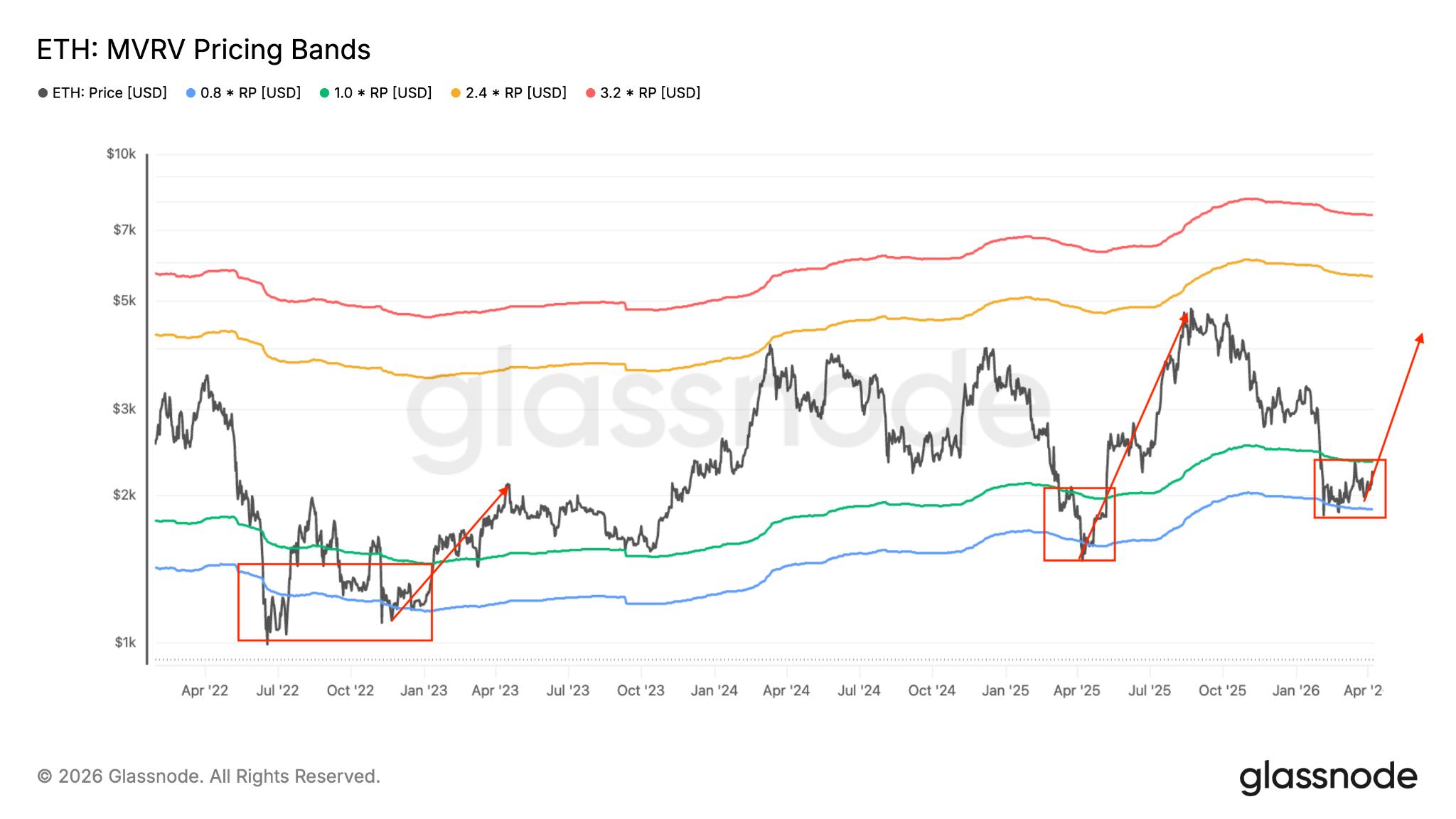Viewport: 1456px width, 819px height.
Task: Click the $5k y-axis price label
Action: [x=124, y=301]
